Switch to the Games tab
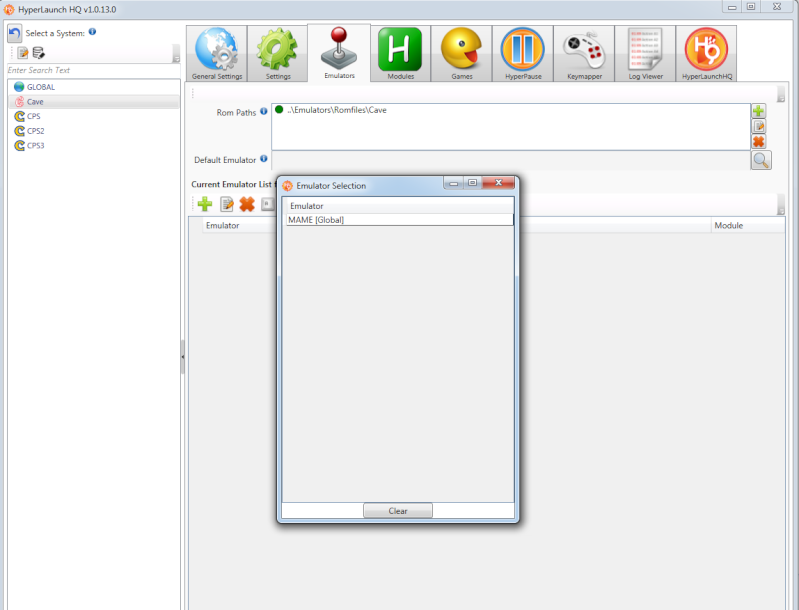The height and width of the screenshot is (610, 799). [462, 54]
